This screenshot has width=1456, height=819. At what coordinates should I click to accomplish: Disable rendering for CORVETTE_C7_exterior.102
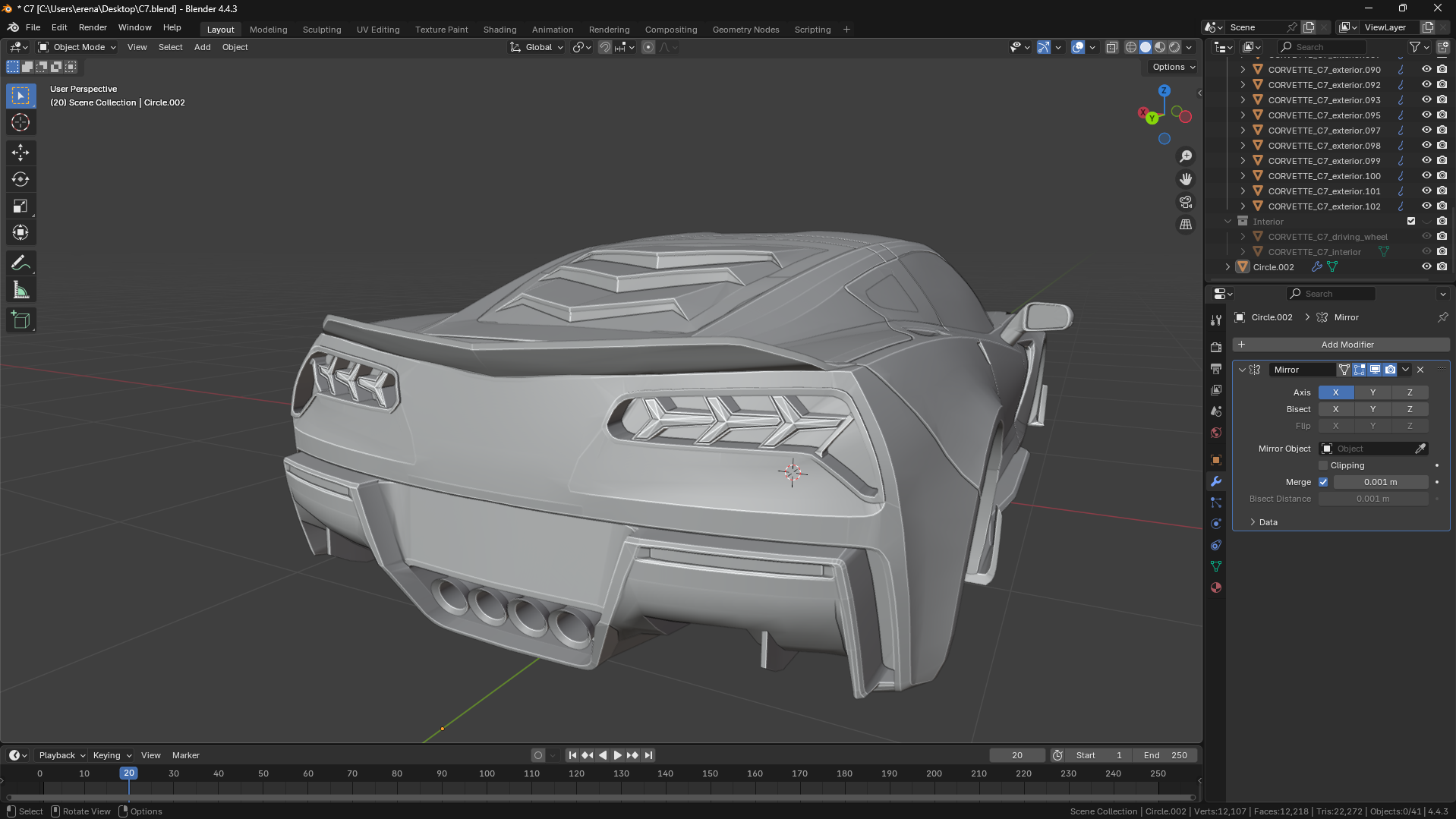[x=1442, y=206]
